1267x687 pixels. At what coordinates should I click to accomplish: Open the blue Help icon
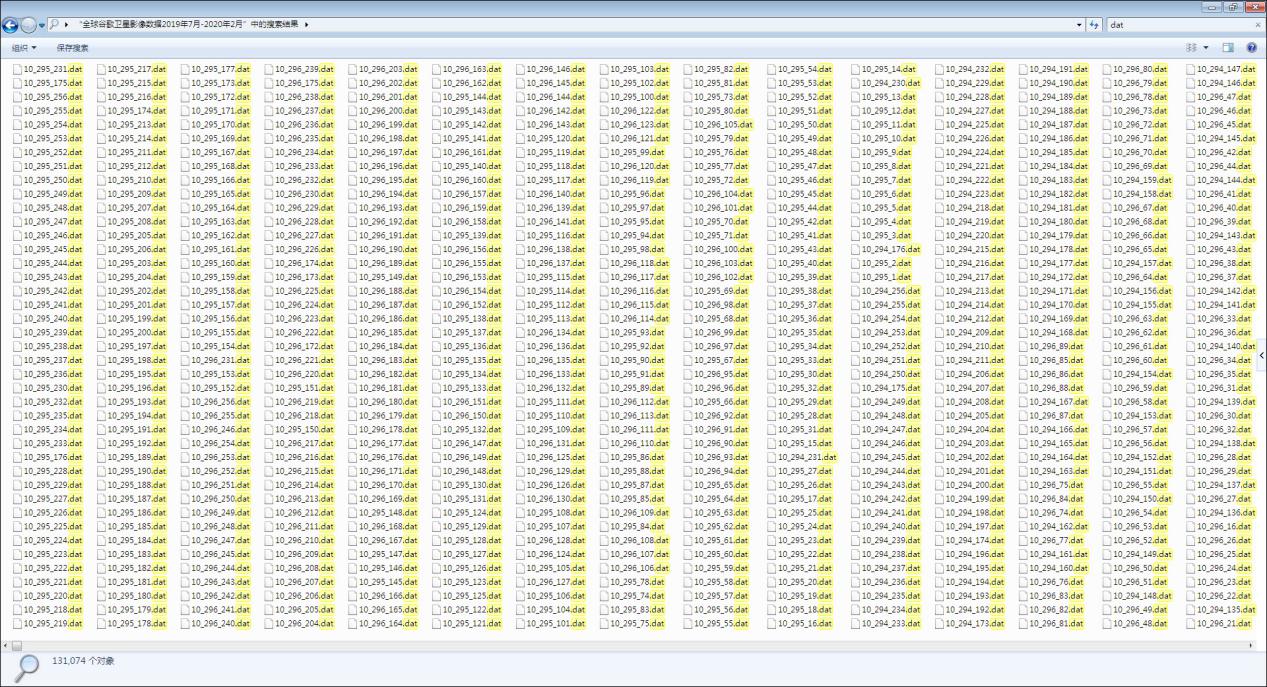point(1250,46)
